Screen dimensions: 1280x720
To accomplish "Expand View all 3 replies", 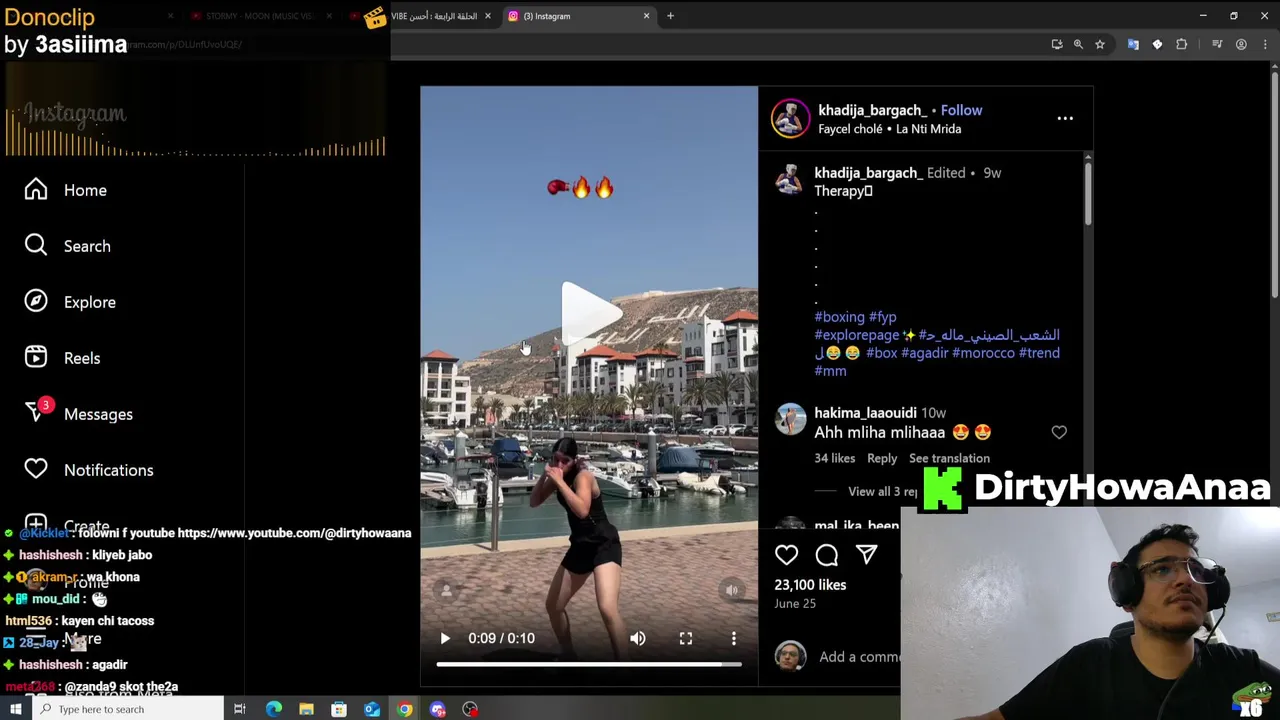I will pos(882,491).
